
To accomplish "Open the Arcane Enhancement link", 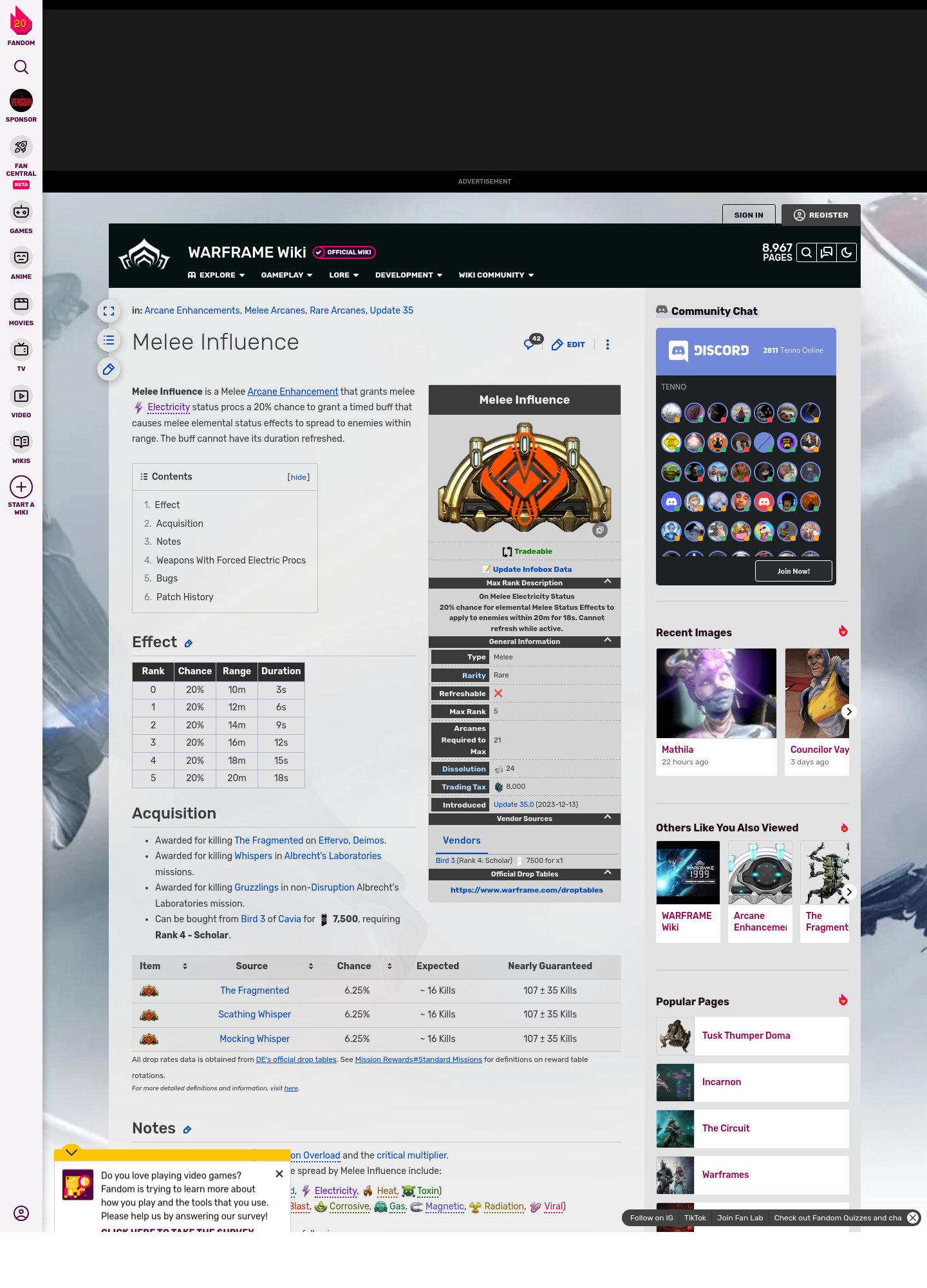I will point(293,392).
